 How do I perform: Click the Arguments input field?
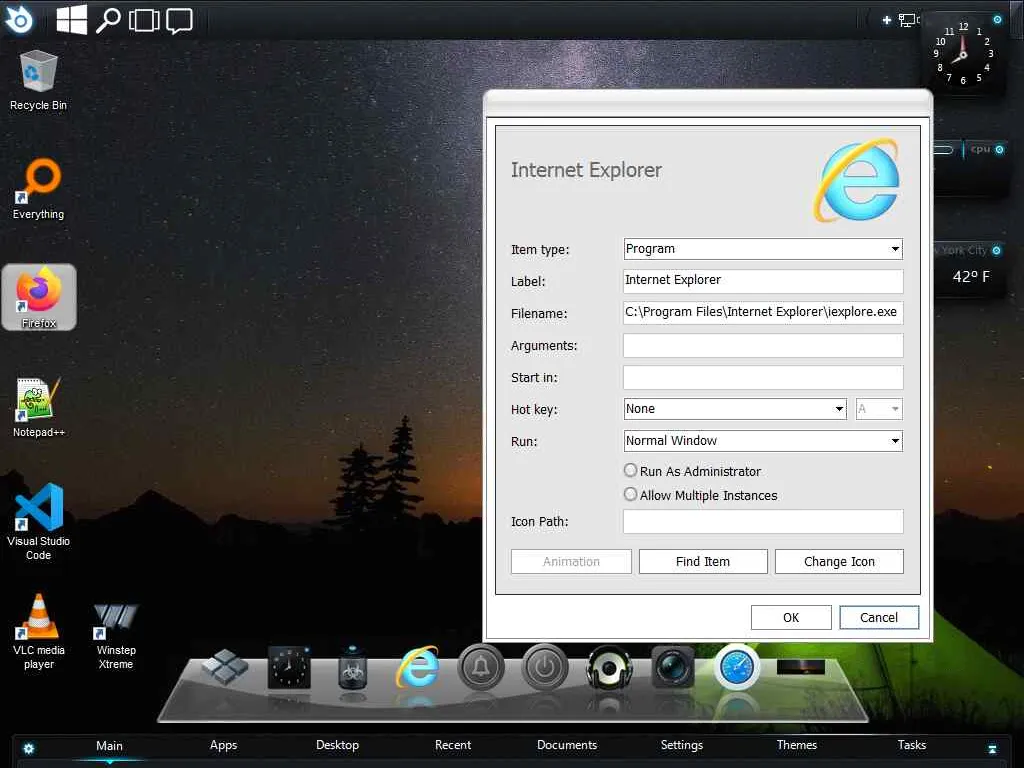pos(763,345)
